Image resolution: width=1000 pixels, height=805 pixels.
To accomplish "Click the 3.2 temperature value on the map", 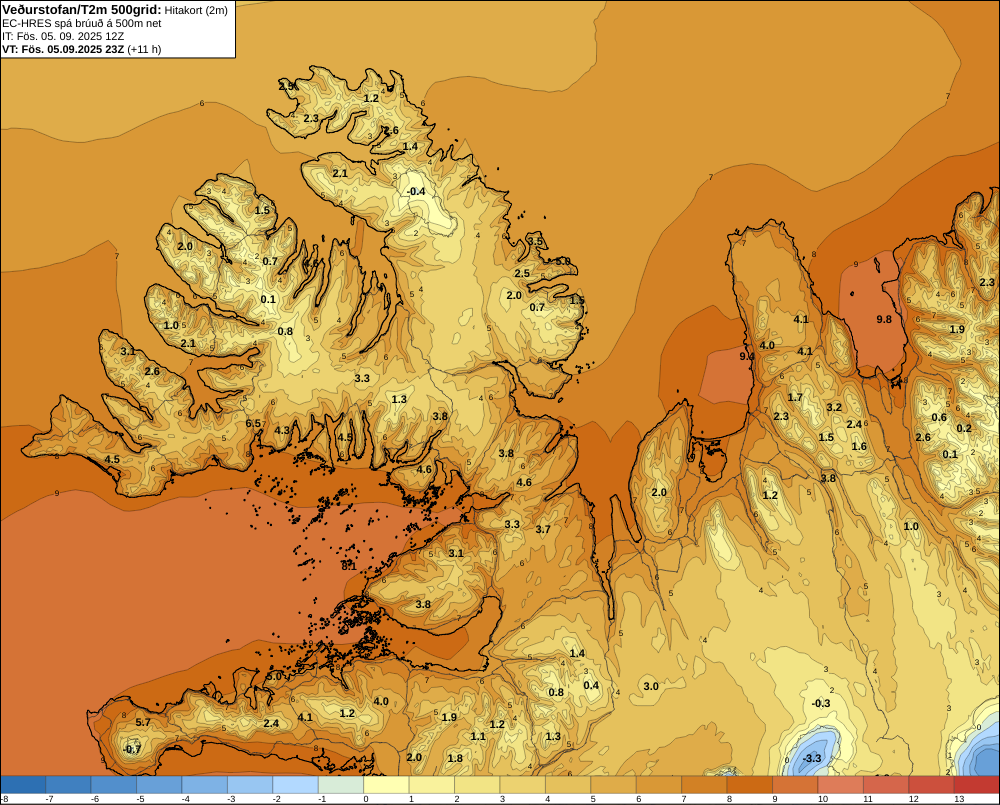I will pyautogui.click(x=834, y=407).
